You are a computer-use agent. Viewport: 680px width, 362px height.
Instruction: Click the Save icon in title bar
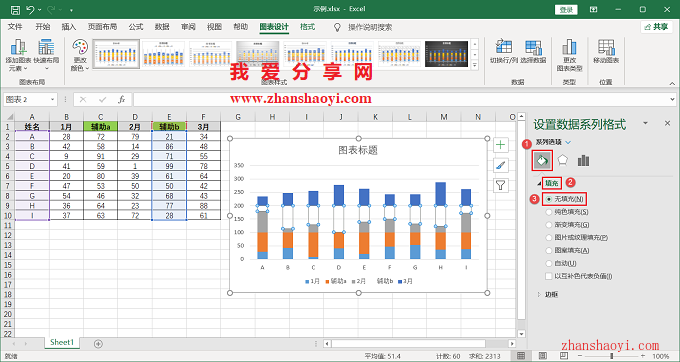click(x=15, y=10)
